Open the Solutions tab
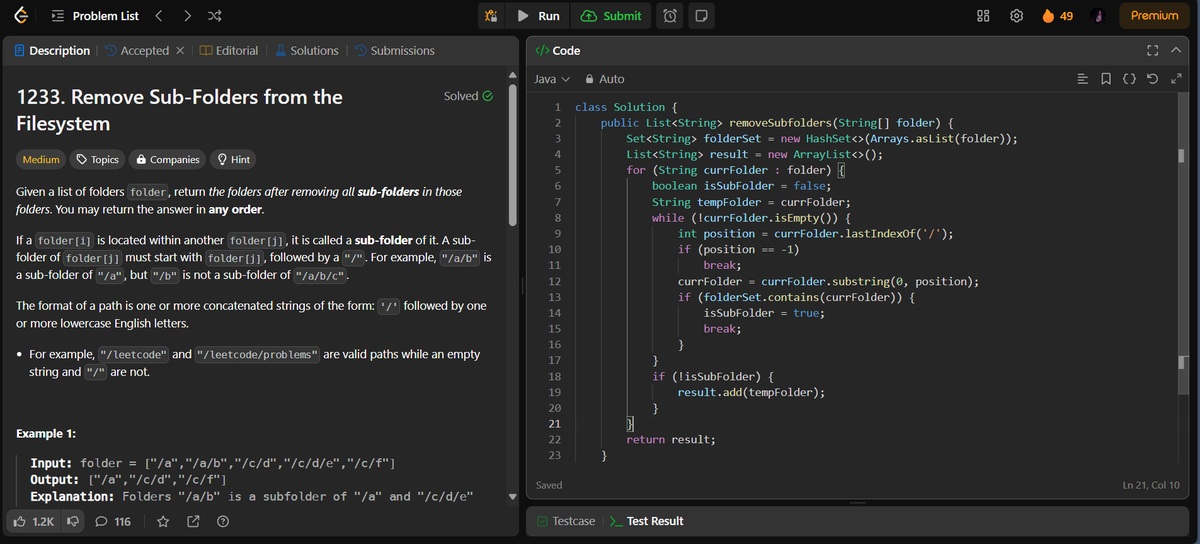The image size is (1200, 544). (307, 50)
